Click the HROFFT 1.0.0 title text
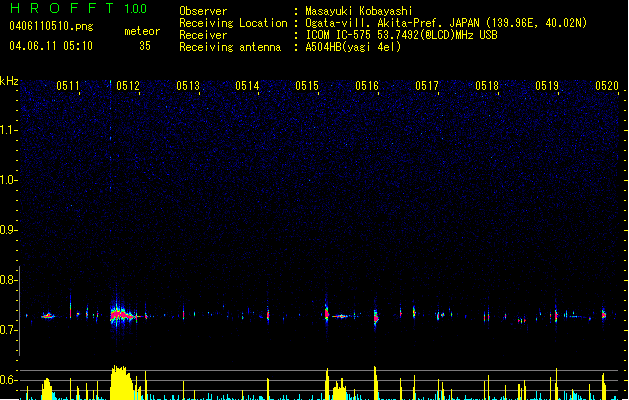Screen dimensions: 629x400 pos(78,8)
